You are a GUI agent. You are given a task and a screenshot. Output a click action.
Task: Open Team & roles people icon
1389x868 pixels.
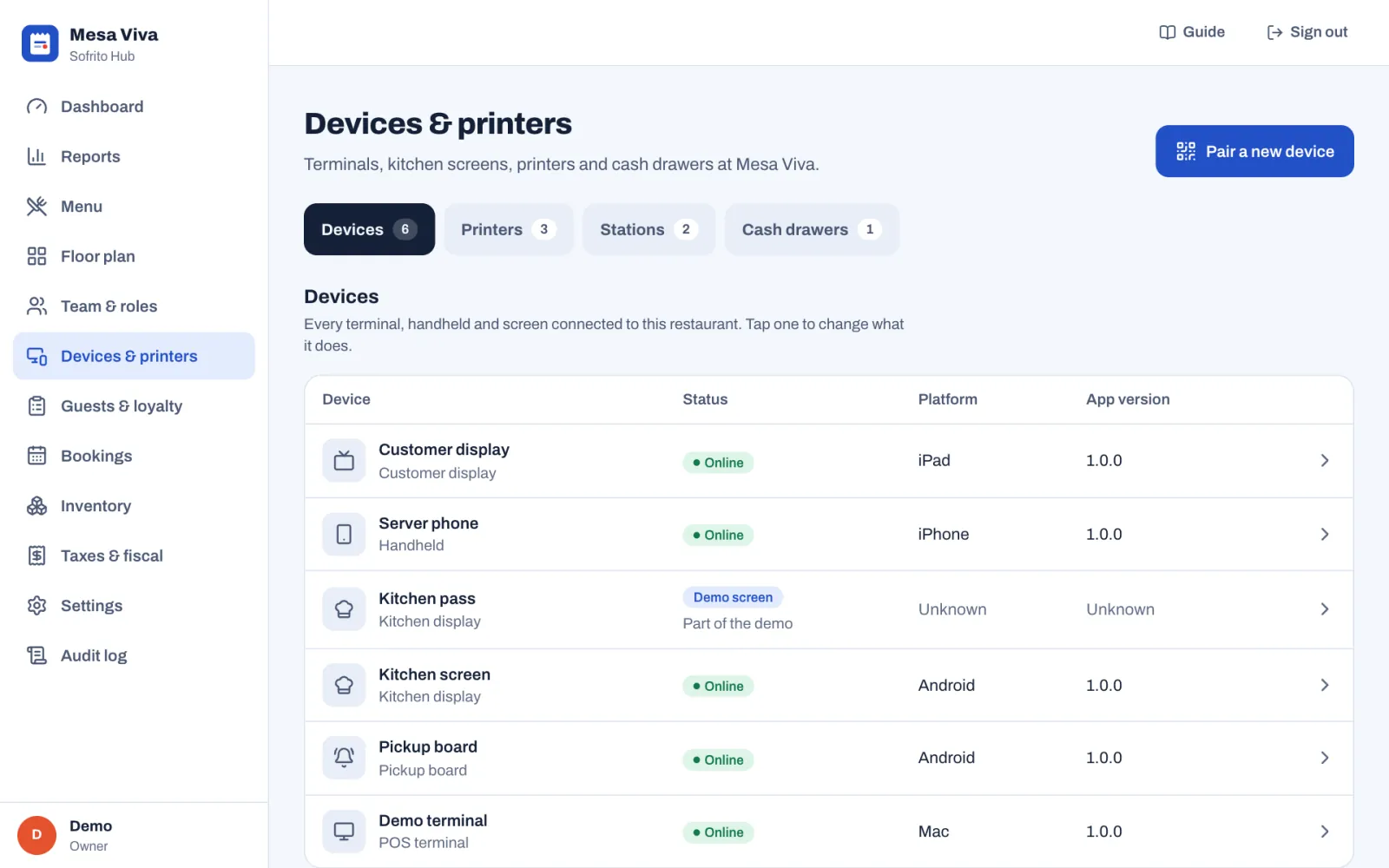point(36,306)
